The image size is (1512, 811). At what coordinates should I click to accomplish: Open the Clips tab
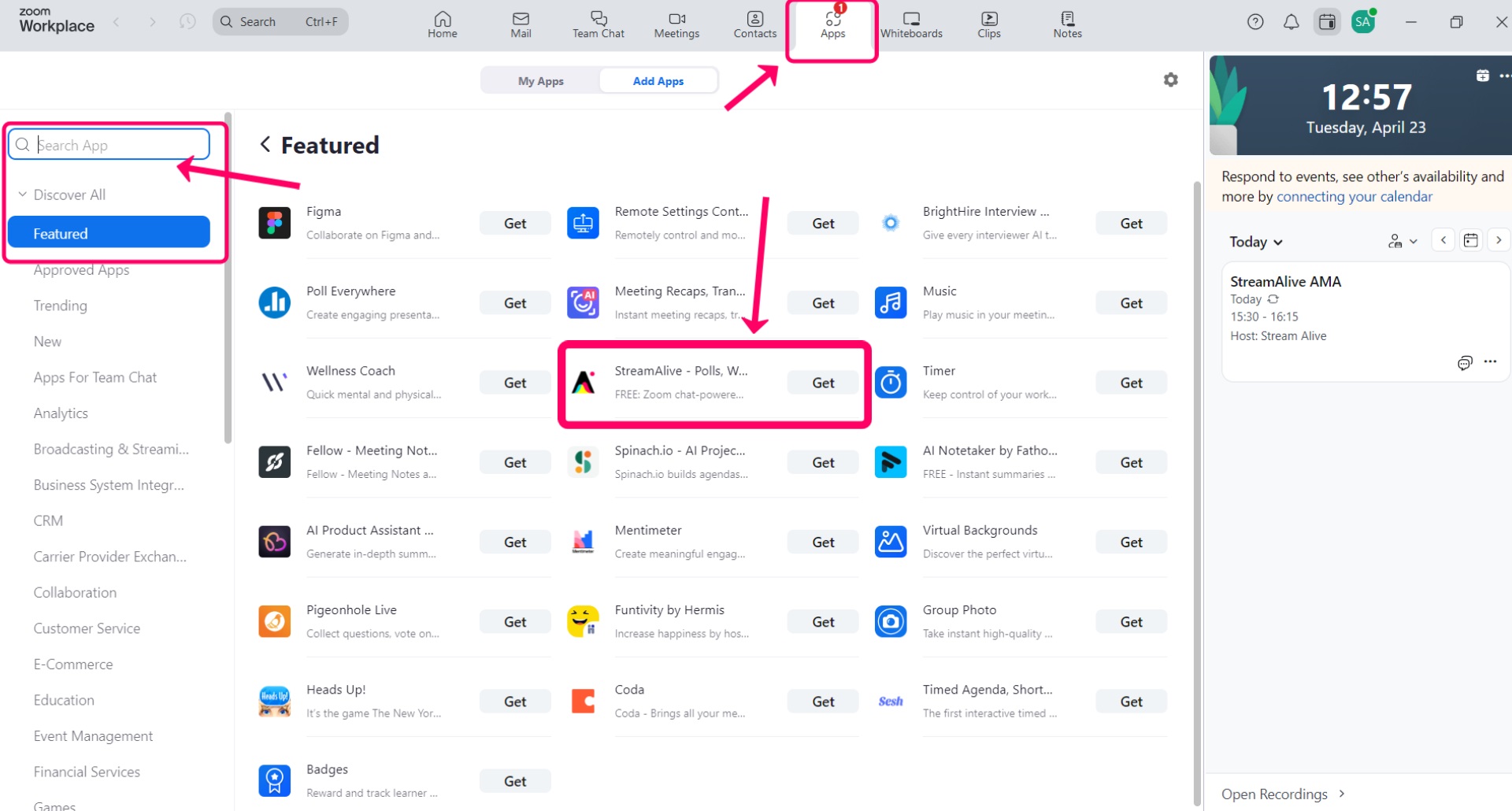989,24
